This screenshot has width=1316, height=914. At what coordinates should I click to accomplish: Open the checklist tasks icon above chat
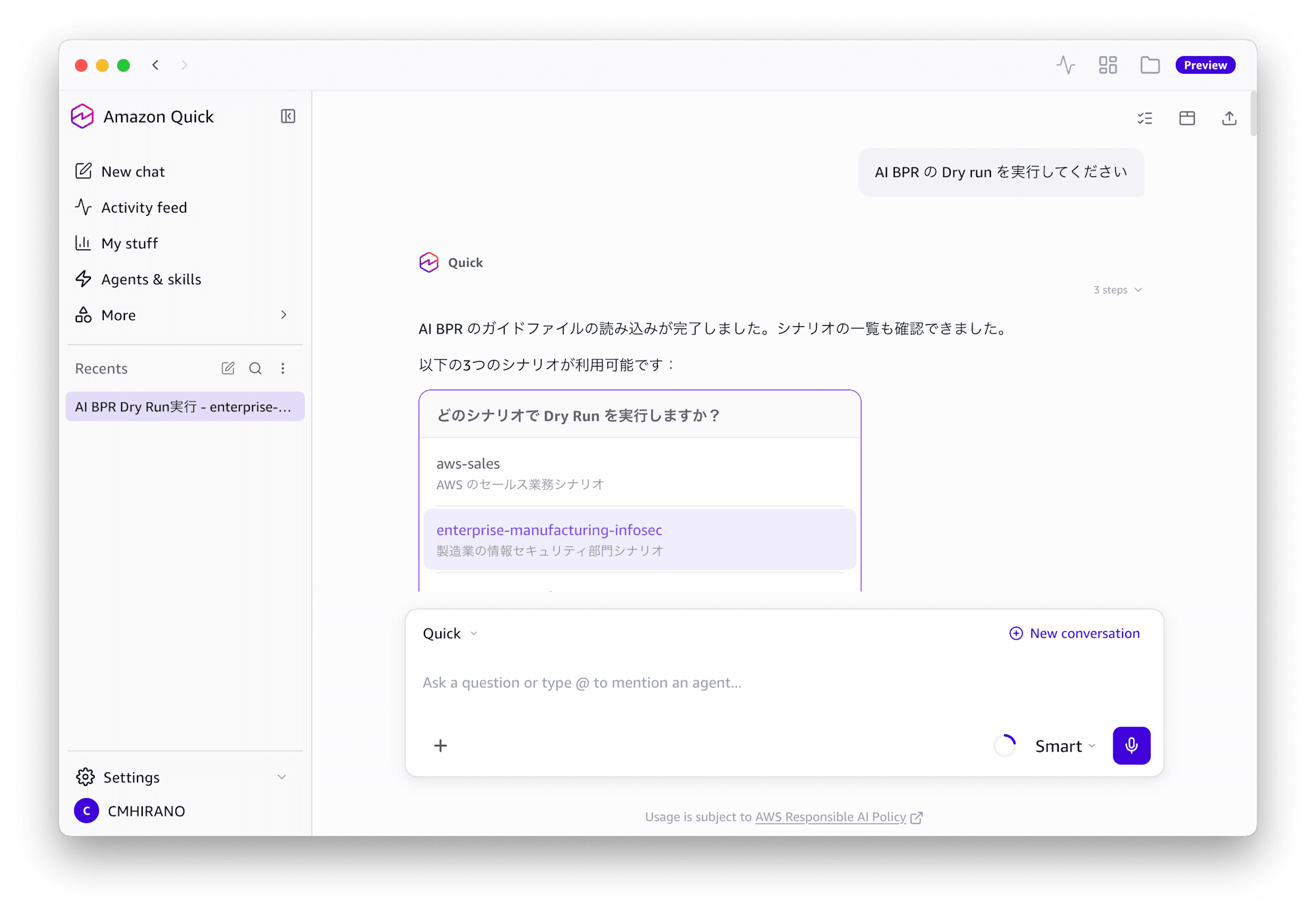1145,118
